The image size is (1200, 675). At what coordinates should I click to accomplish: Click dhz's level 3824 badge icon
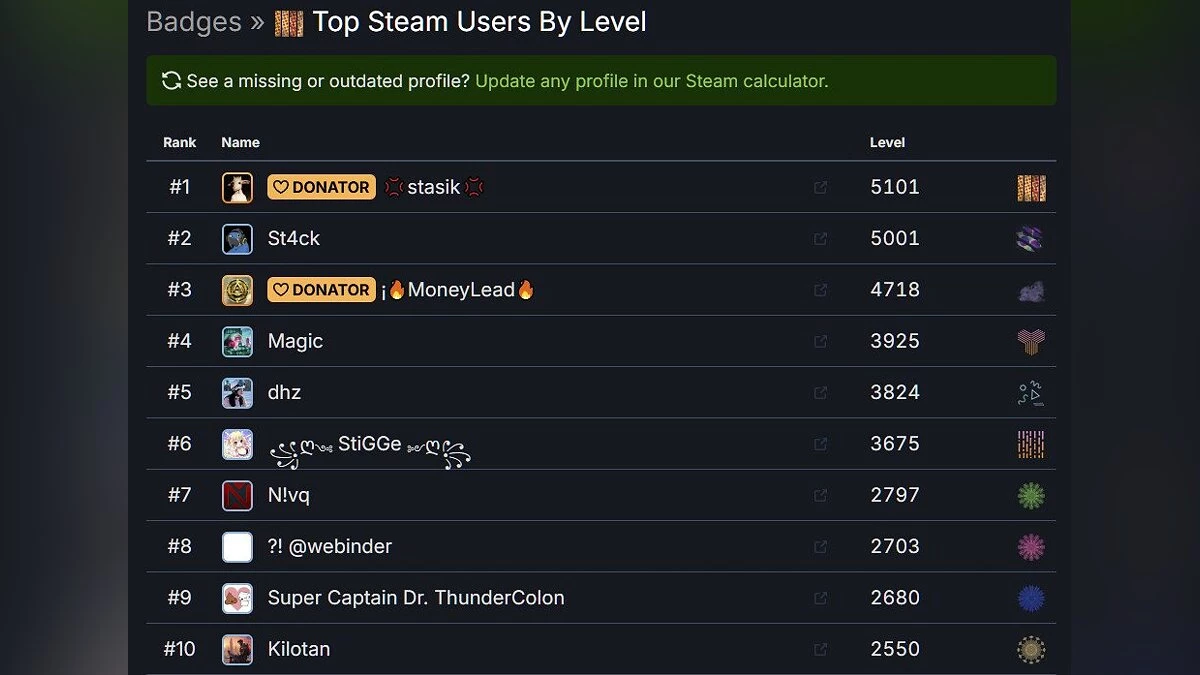[x=1031, y=393]
